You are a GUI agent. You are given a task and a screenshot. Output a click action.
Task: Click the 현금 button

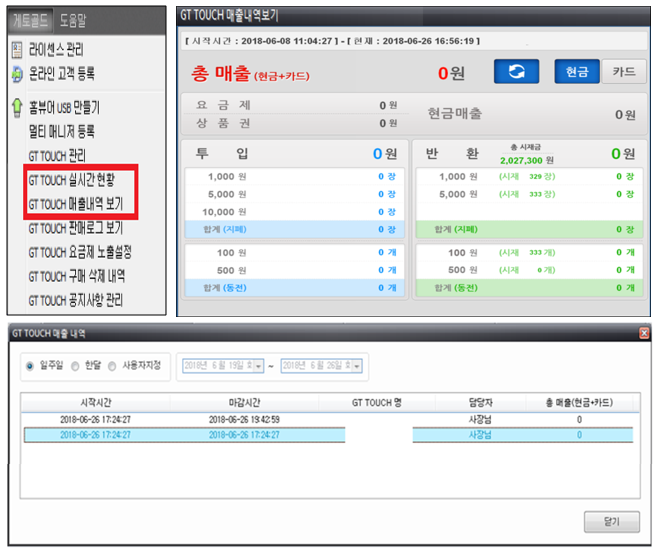[x=577, y=71]
